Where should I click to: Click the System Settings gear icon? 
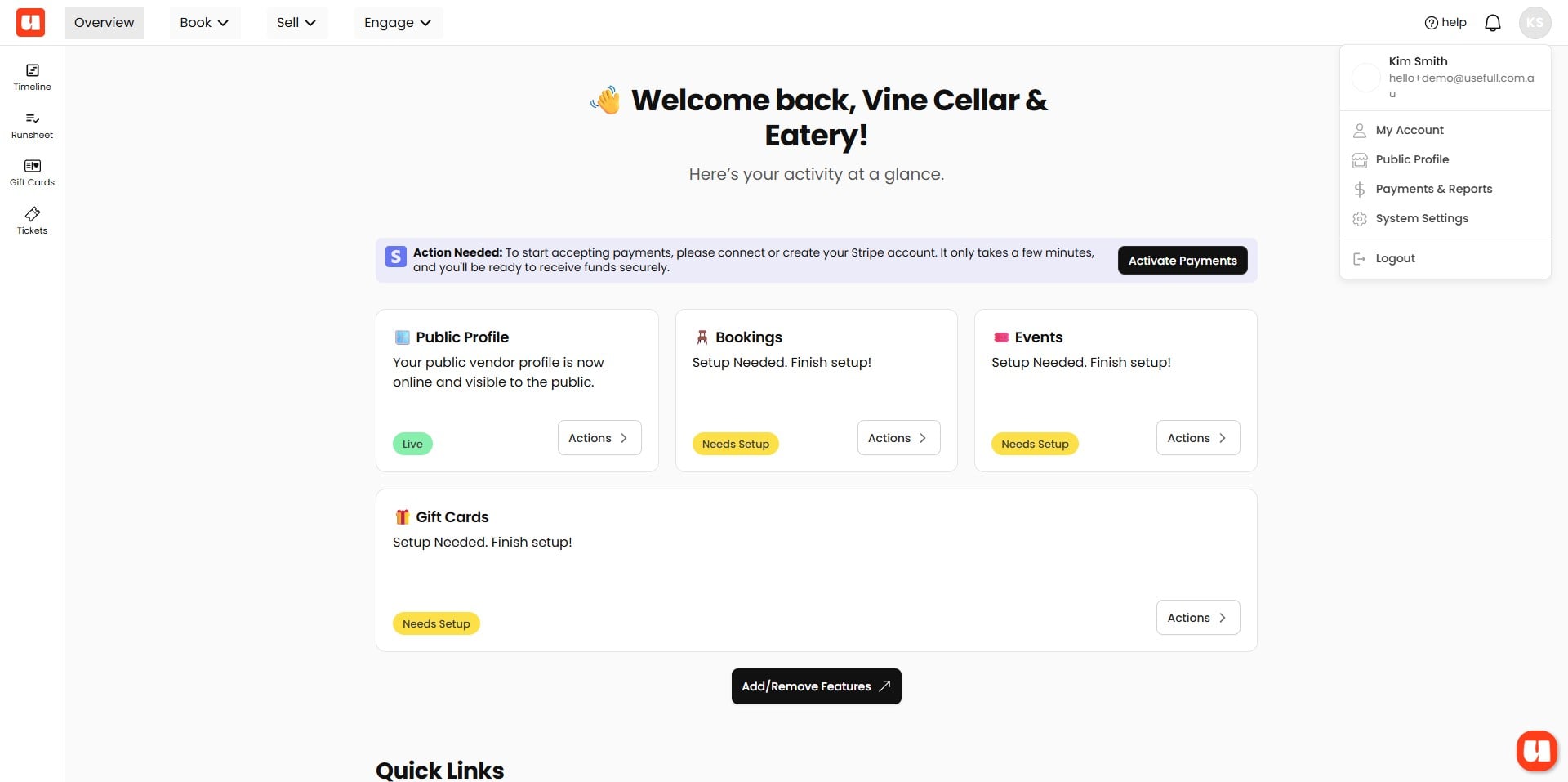(x=1360, y=218)
